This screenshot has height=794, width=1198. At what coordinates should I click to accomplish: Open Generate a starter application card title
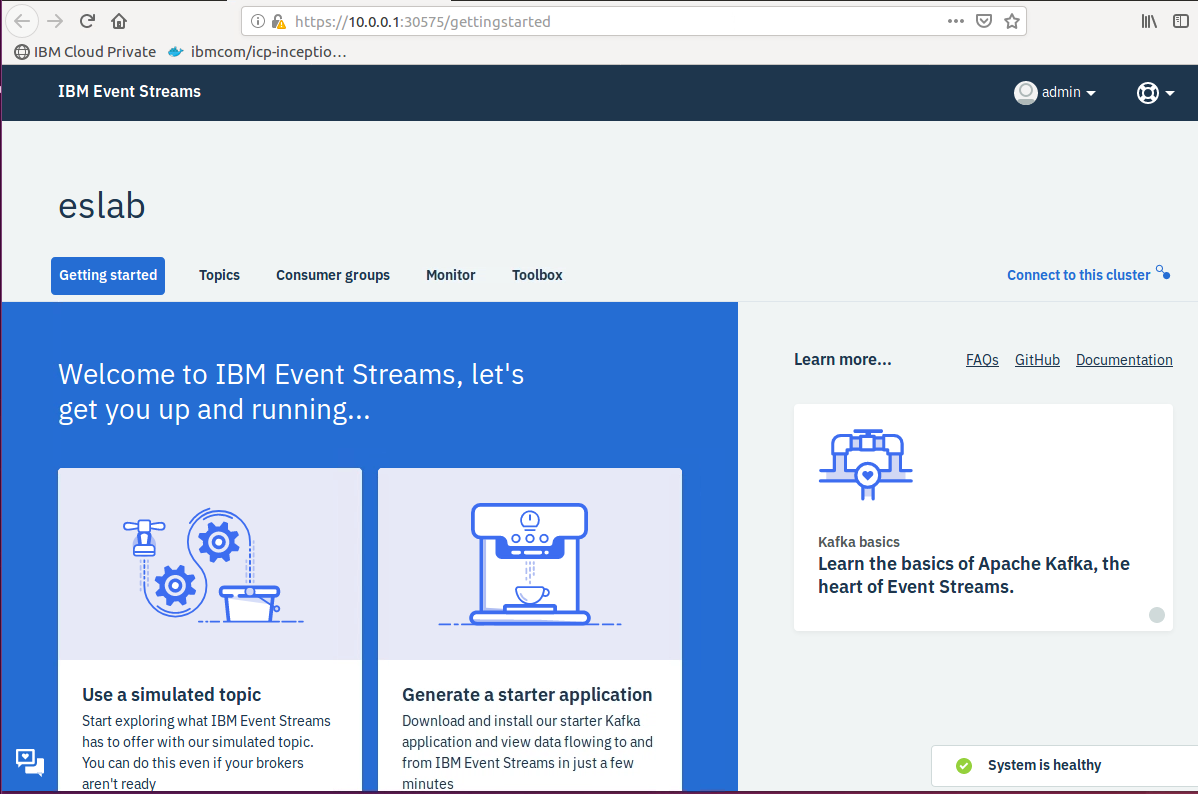(527, 695)
